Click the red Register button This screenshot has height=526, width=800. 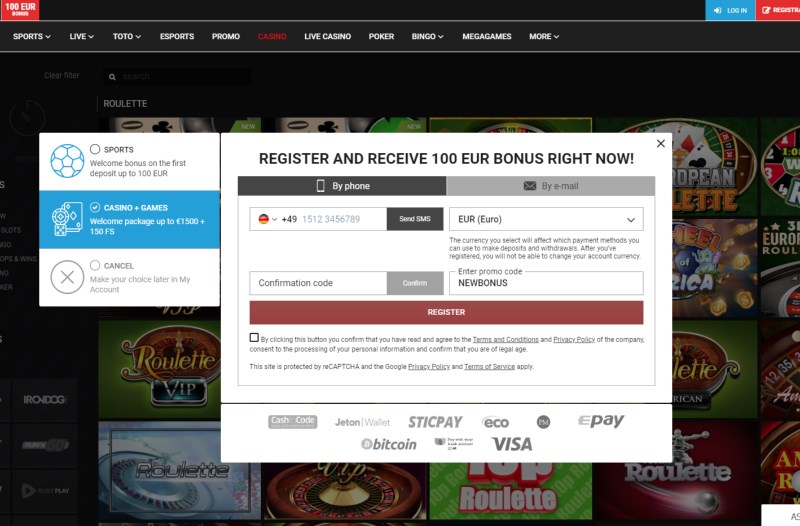[446, 312]
